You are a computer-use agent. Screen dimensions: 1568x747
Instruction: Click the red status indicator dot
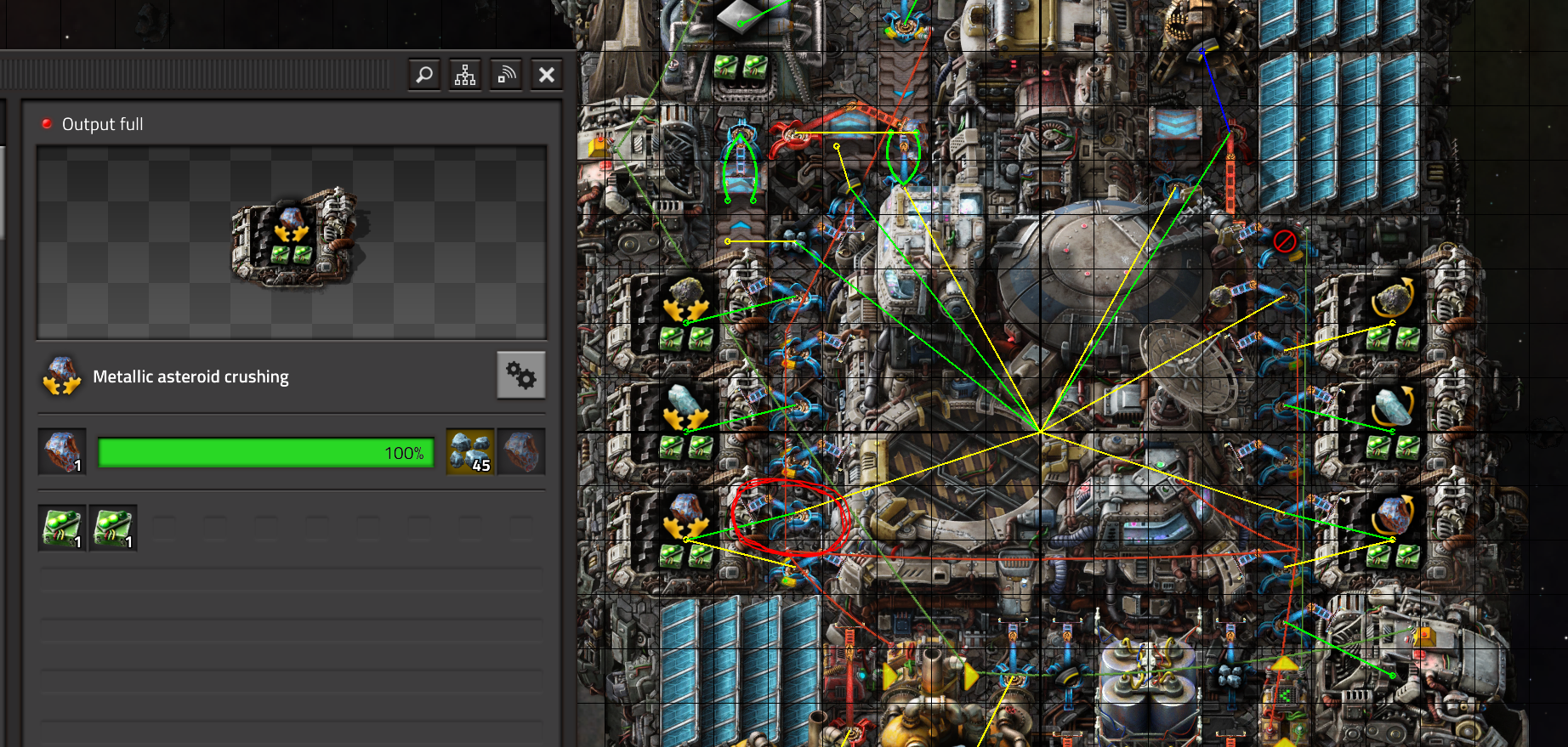tap(47, 123)
